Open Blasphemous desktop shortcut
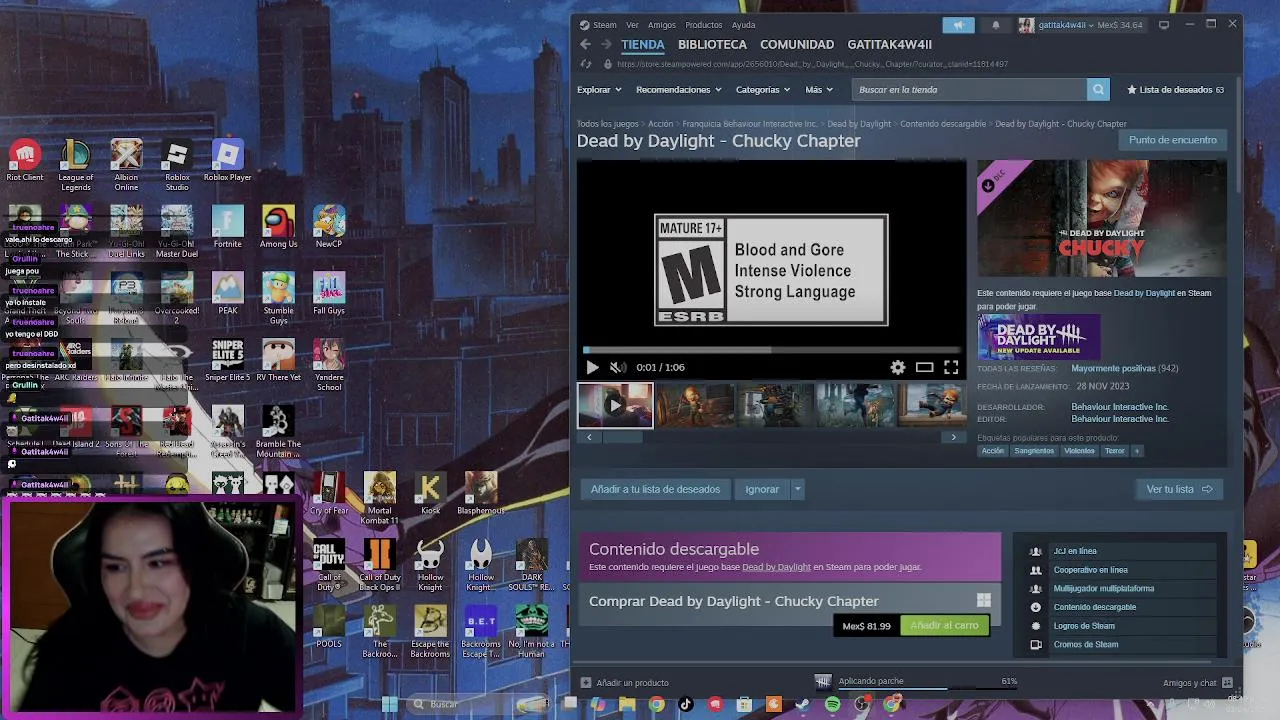The height and width of the screenshot is (720, 1280). tap(481, 494)
